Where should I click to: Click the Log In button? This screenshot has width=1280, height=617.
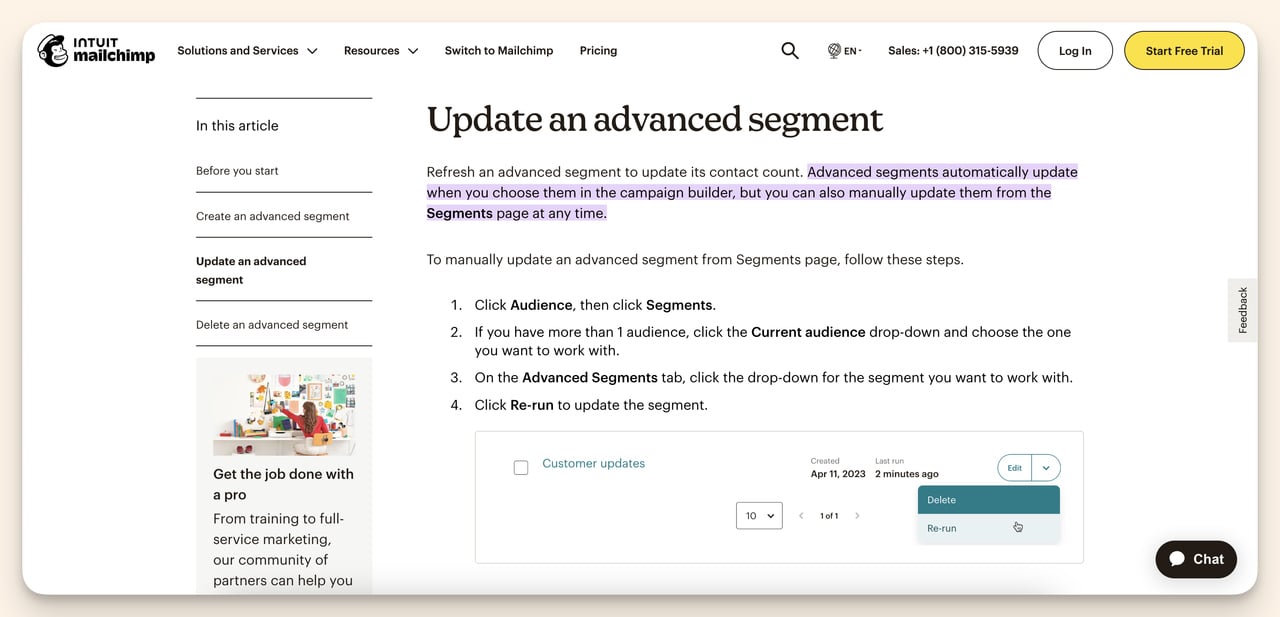tap(1075, 51)
